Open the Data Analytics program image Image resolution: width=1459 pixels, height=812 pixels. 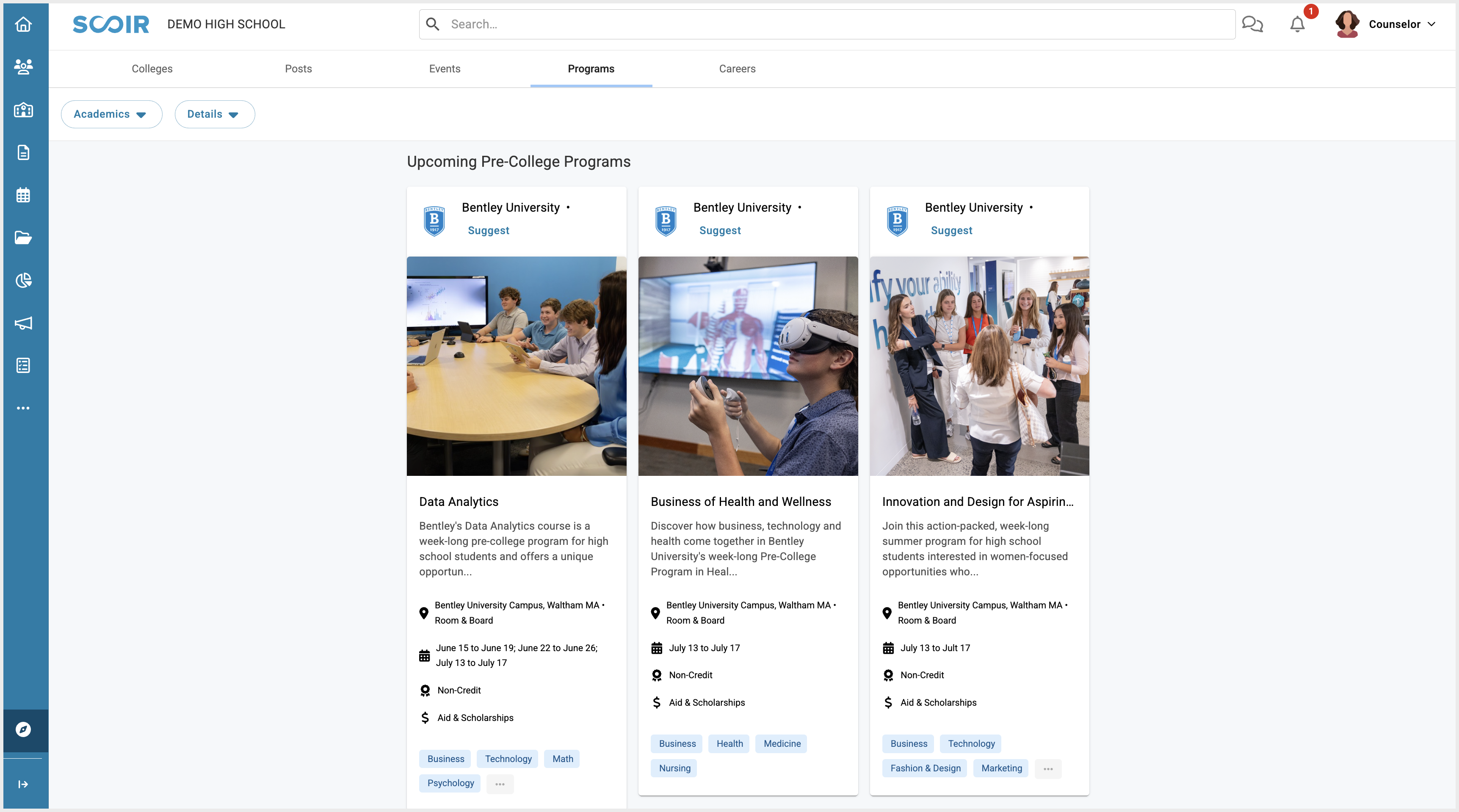click(516, 366)
